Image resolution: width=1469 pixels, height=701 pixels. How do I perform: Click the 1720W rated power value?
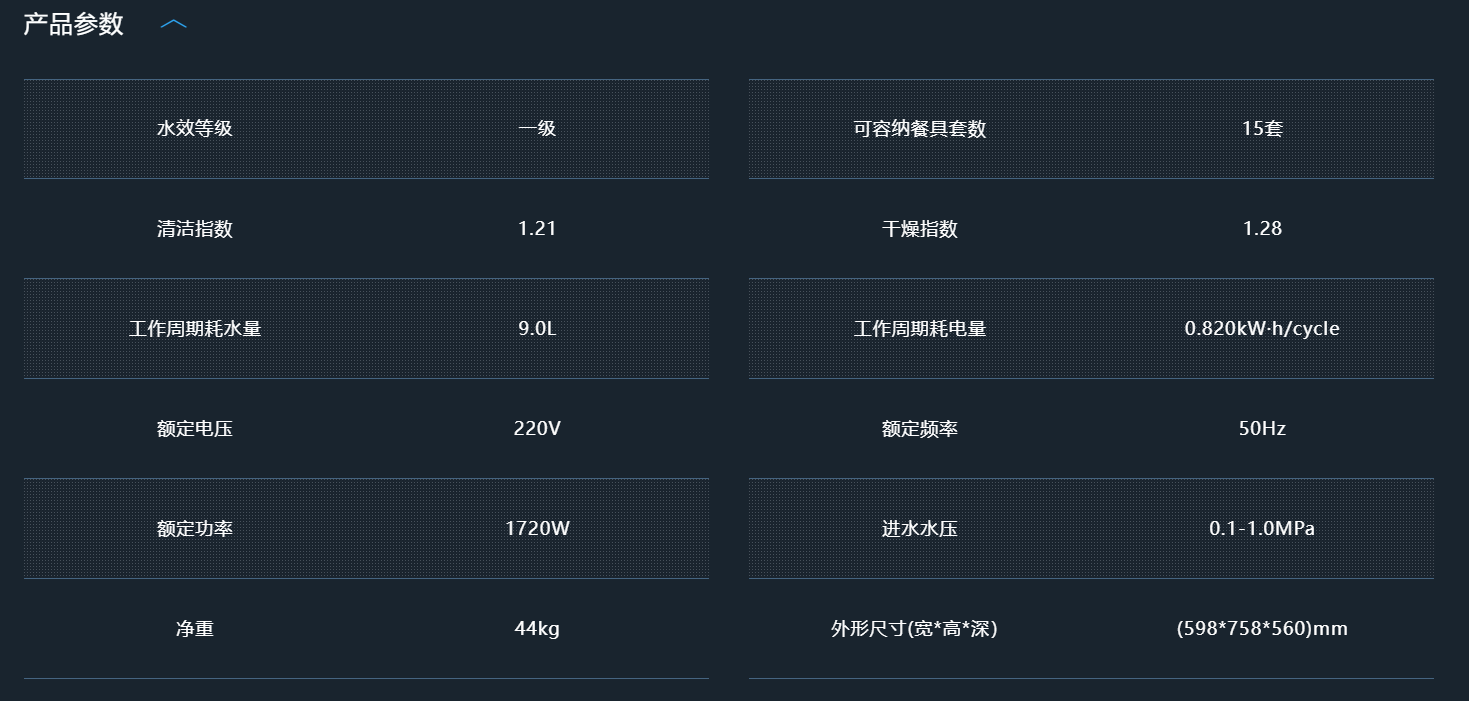coord(537,529)
